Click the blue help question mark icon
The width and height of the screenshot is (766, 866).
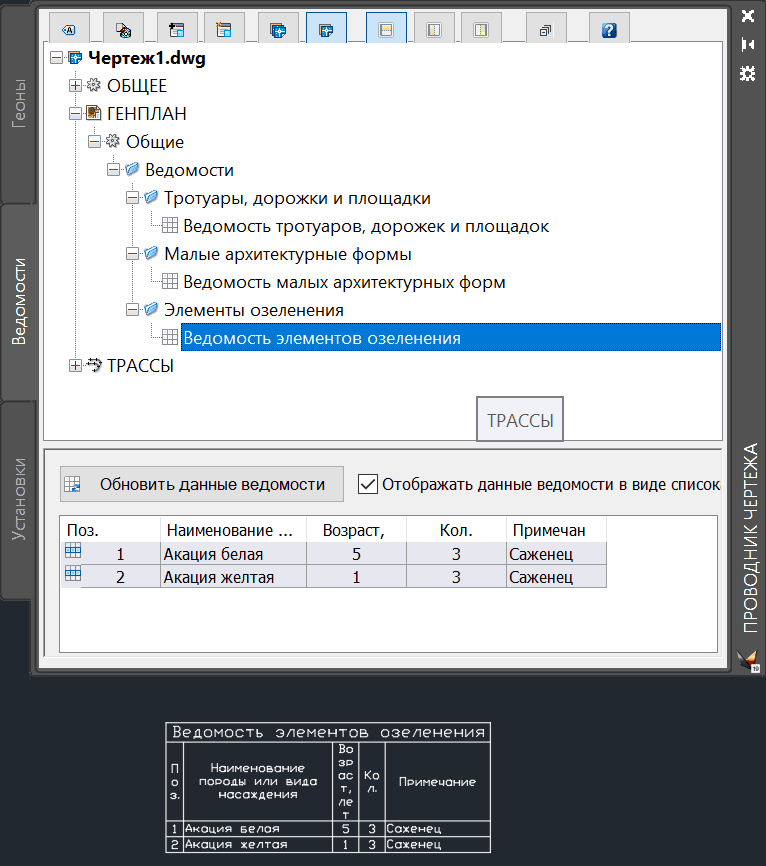click(609, 30)
